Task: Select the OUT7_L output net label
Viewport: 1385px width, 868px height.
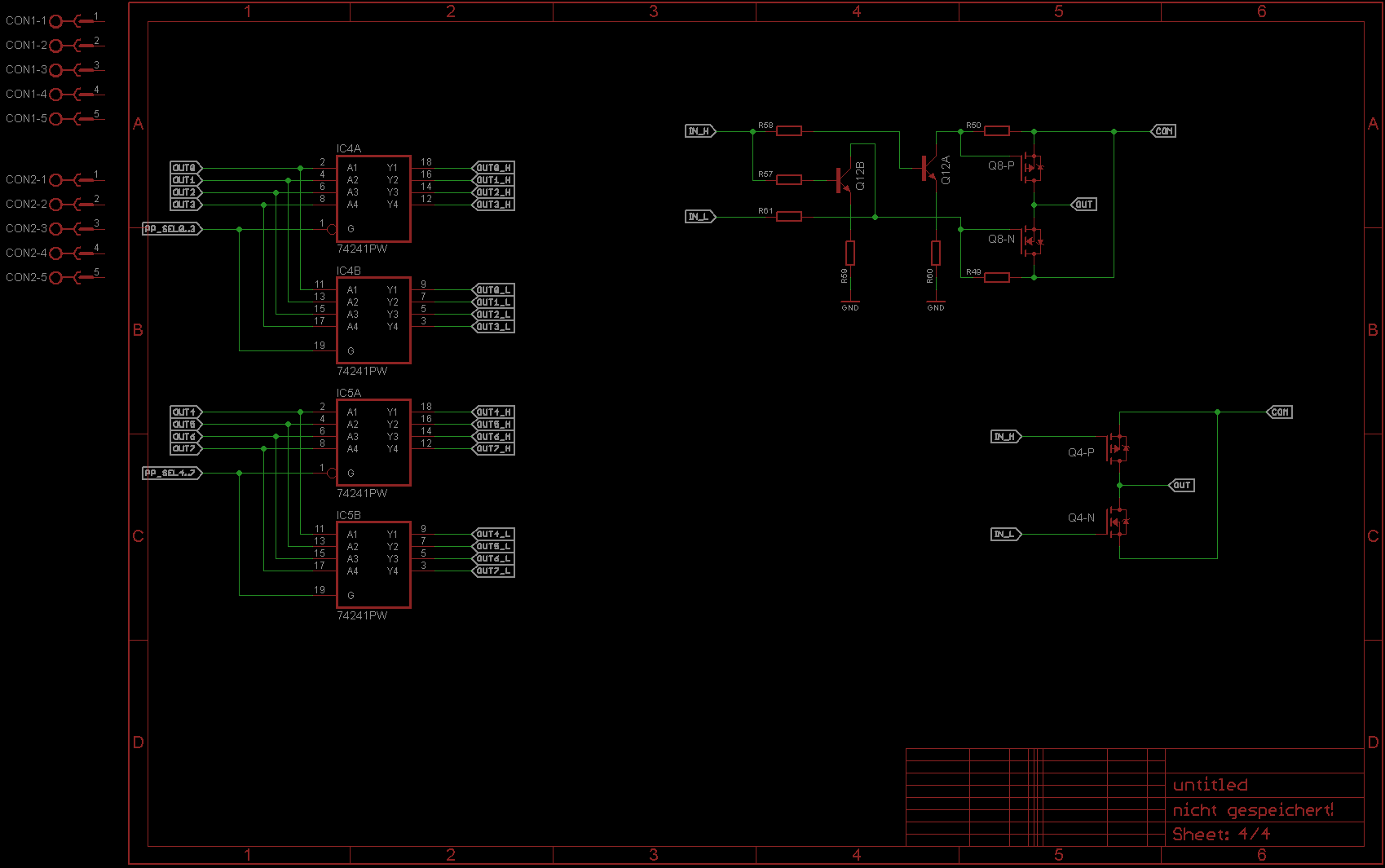Action: click(x=493, y=571)
